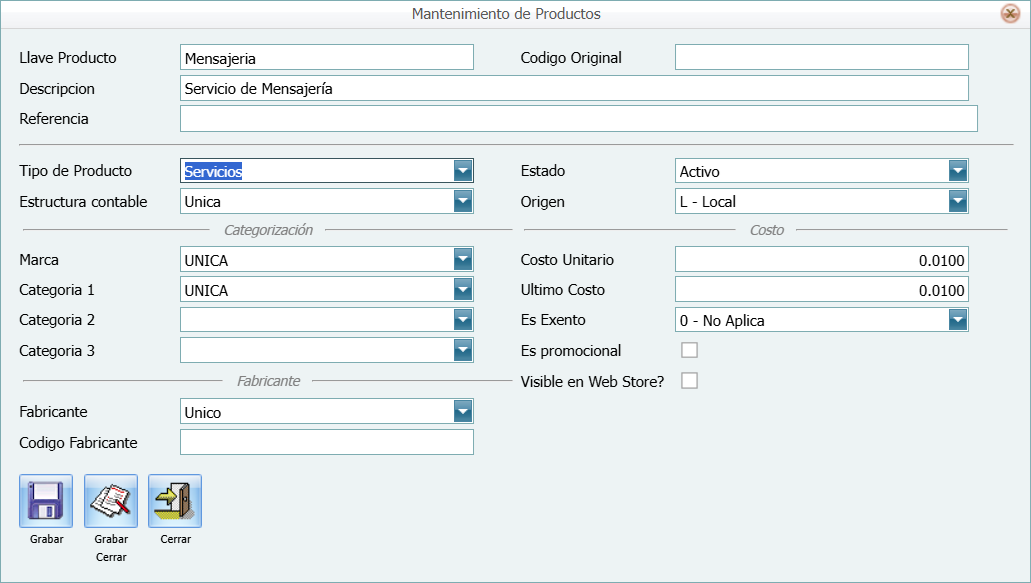Expand the Fabricante dropdown showing Unico
The height and width of the screenshot is (583, 1031).
coord(463,411)
